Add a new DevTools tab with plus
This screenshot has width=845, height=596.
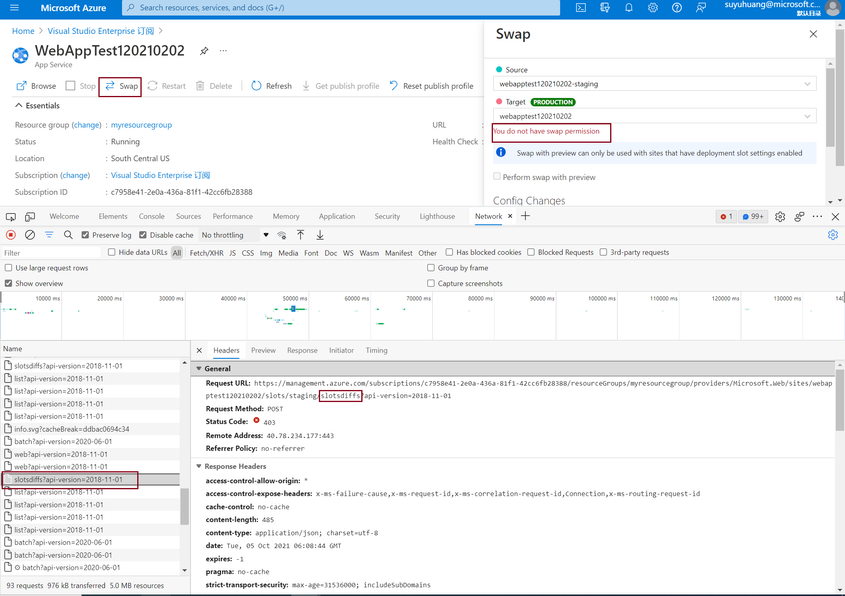point(525,216)
